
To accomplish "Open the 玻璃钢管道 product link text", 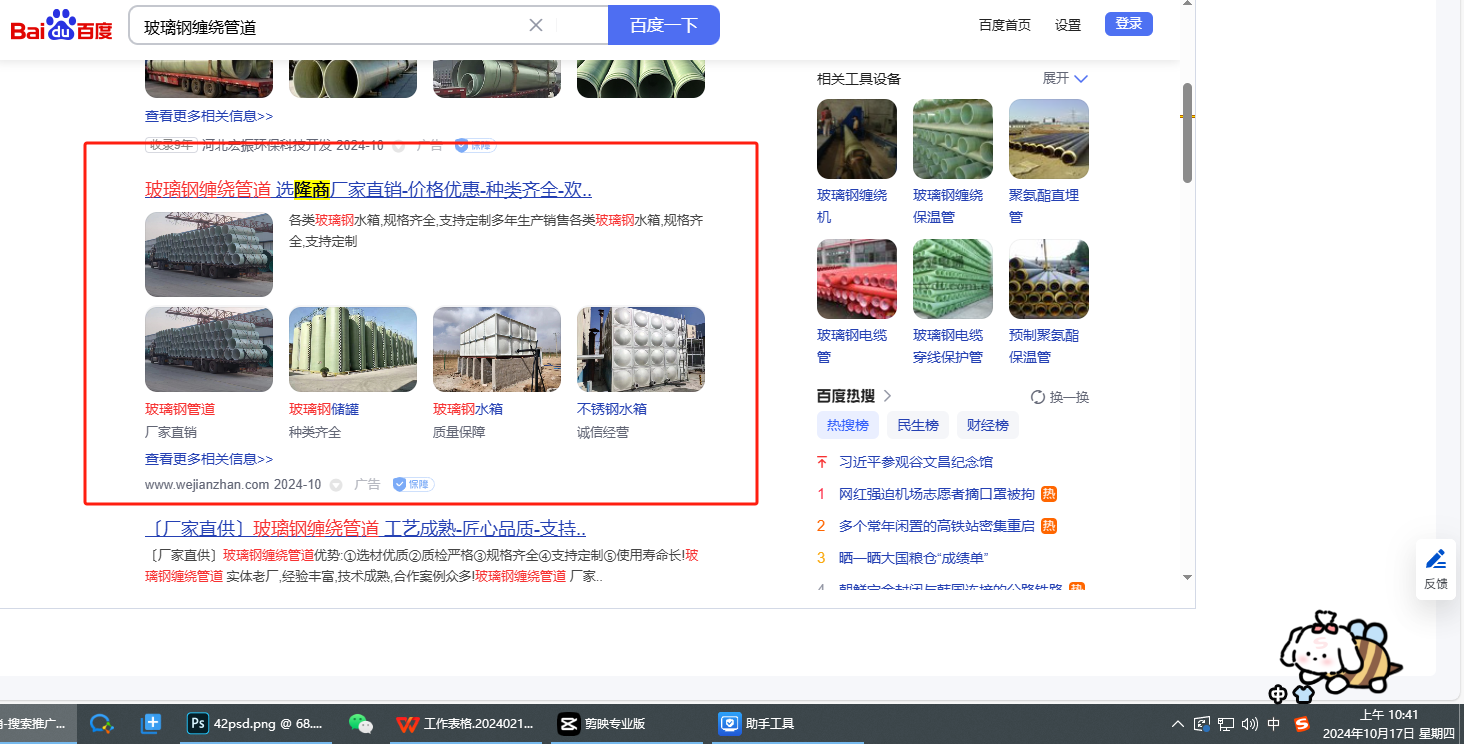I will tap(180, 409).
